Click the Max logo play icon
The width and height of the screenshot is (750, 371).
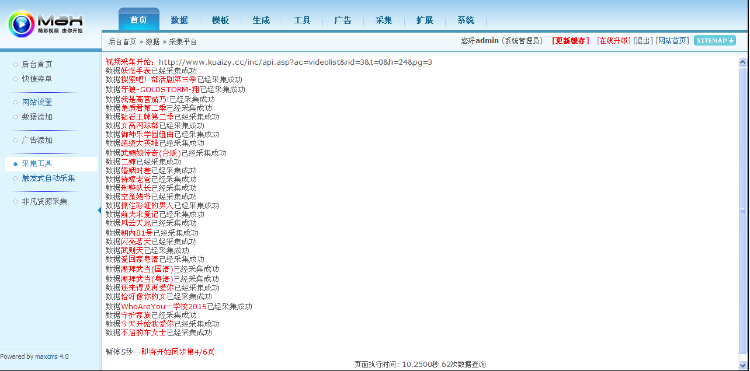coord(21,24)
